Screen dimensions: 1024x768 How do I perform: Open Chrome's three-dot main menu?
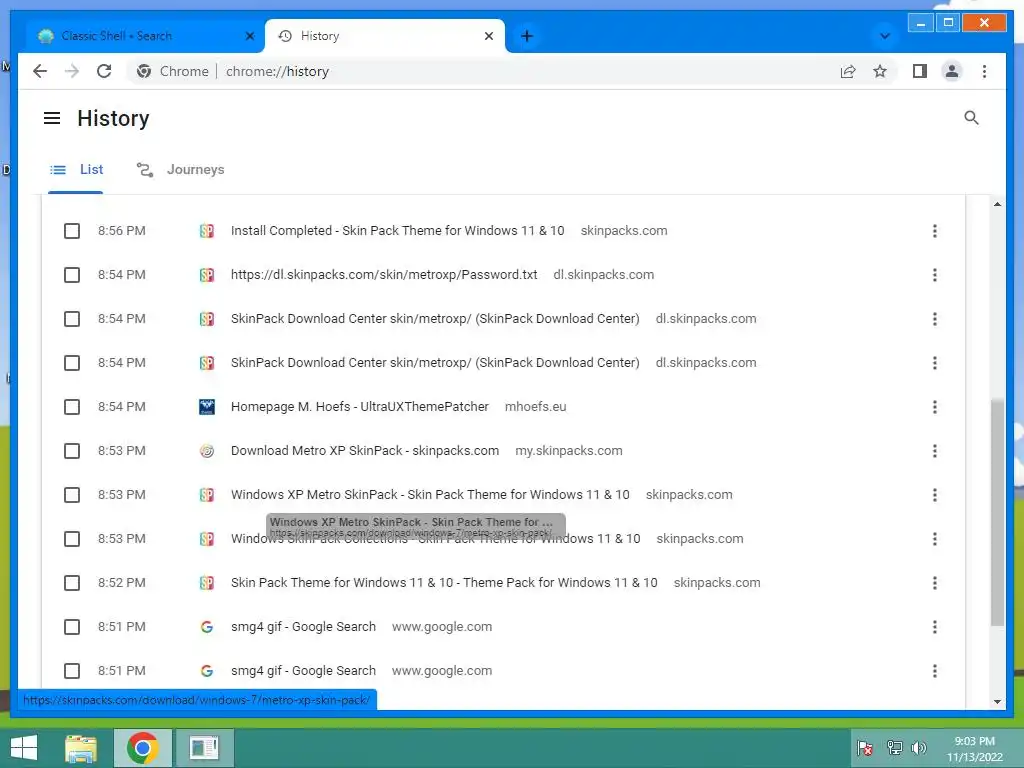point(984,71)
